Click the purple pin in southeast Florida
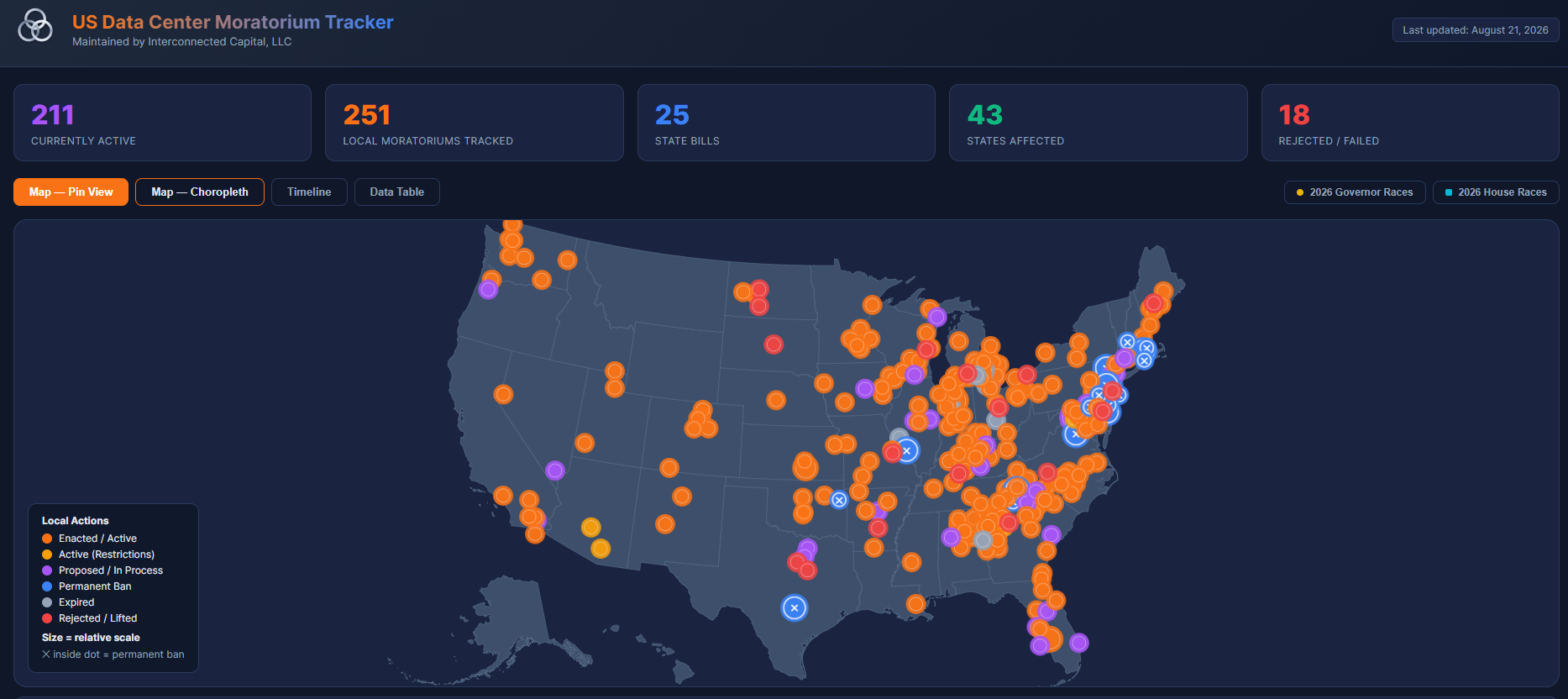Screen dimensions: 1568x699 click(1079, 643)
